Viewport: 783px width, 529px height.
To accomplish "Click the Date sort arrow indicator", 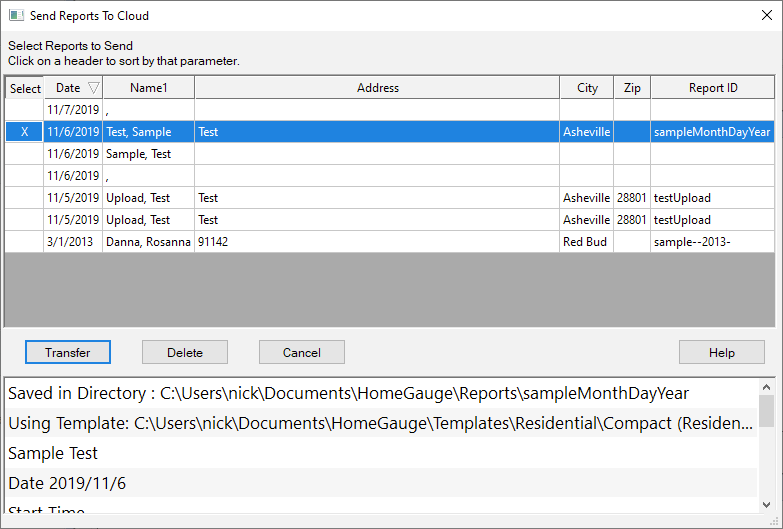I will tap(94, 88).
